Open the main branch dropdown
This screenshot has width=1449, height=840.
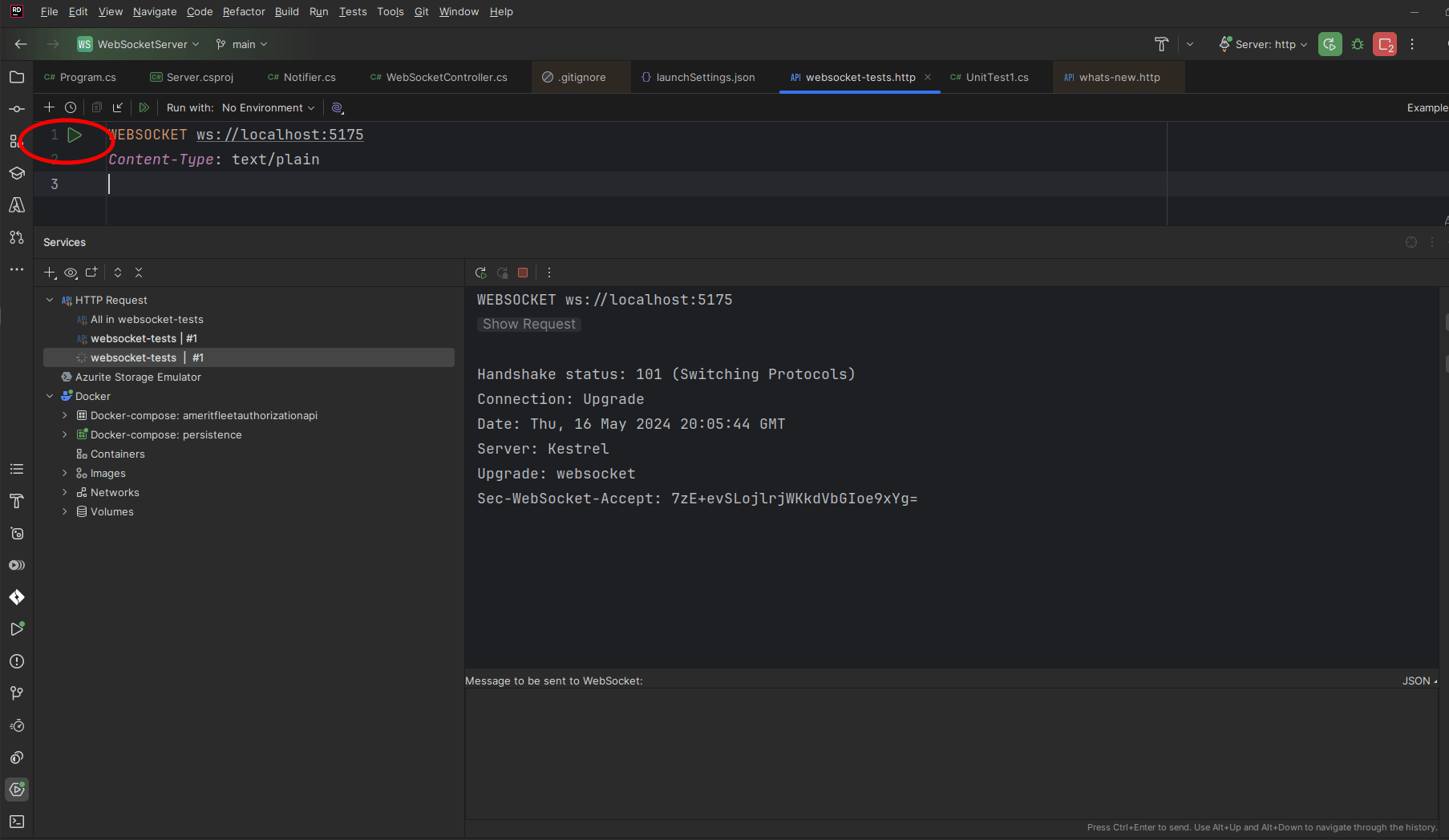click(x=241, y=44)
